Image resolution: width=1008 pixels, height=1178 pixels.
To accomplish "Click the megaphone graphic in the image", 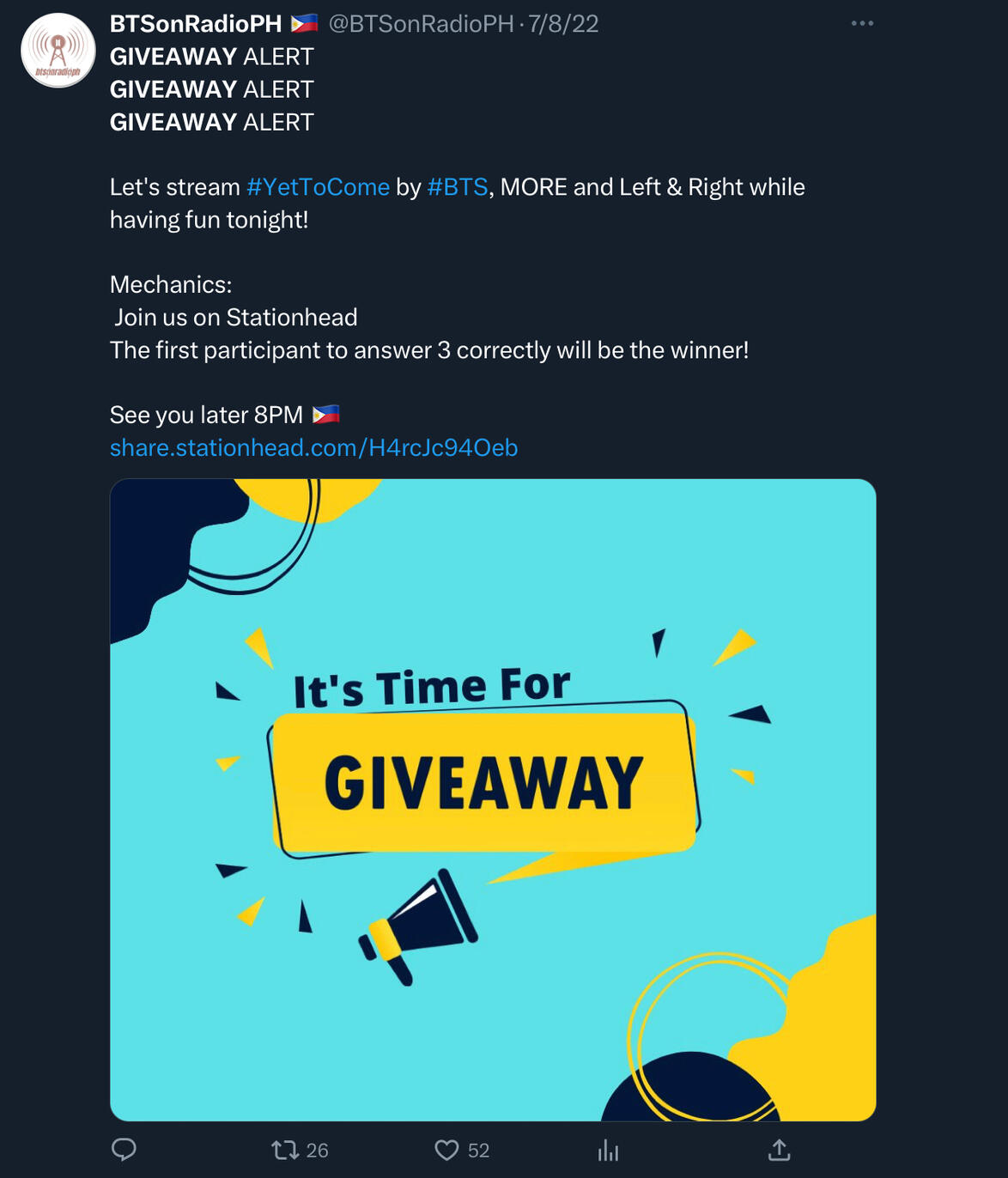I will (418, 926).
